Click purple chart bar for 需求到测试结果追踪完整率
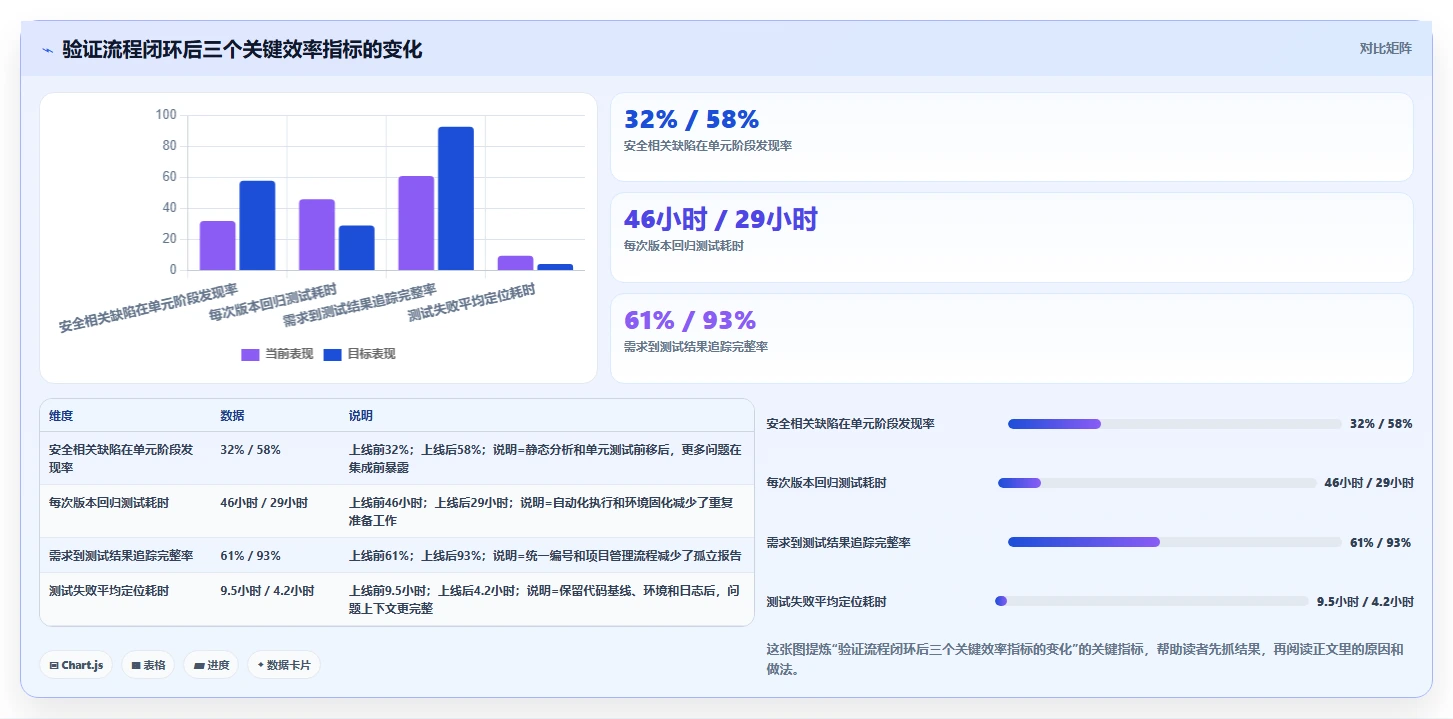Image resolution: width=1453 pixels, height=719 pixels. (x=416, y=223)
